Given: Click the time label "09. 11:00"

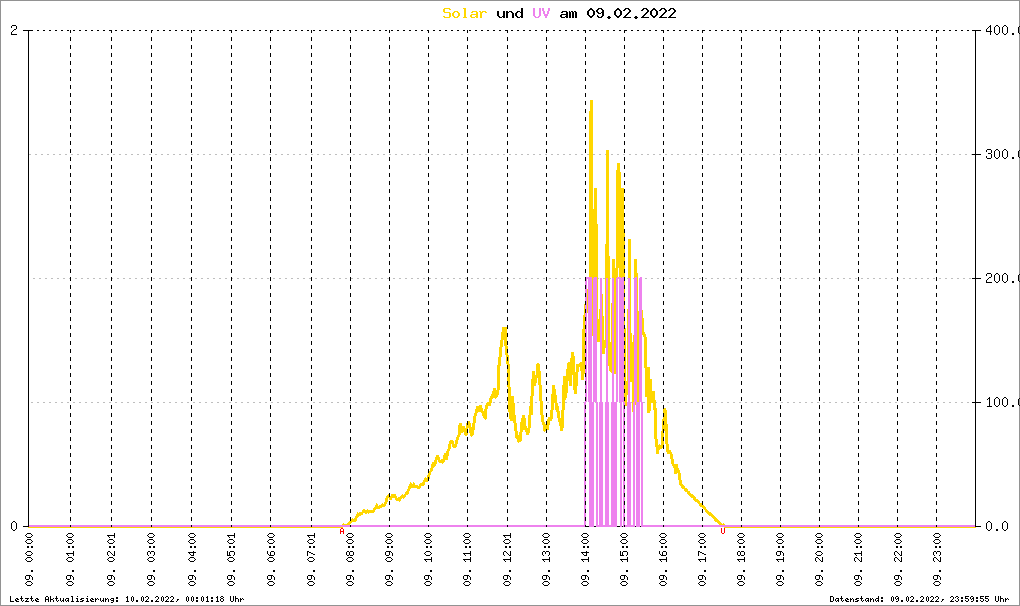Looking at the screenshot, I should pos(468,560).
